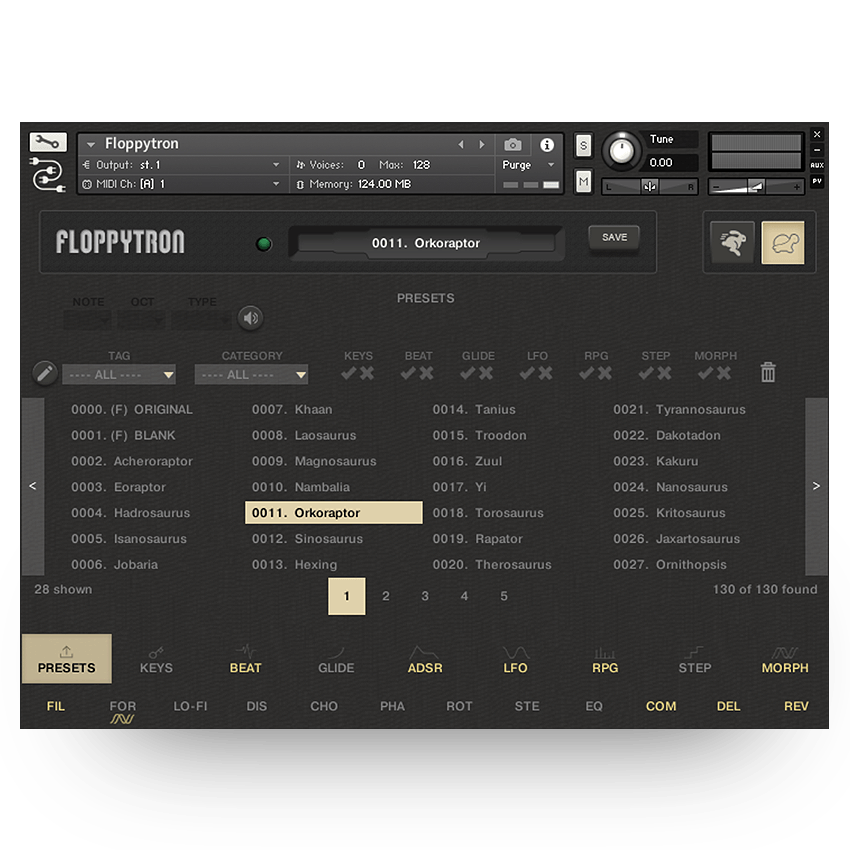Click the pan L-R slider
Screen dimensions: 850x850
(x=649, y=186)
